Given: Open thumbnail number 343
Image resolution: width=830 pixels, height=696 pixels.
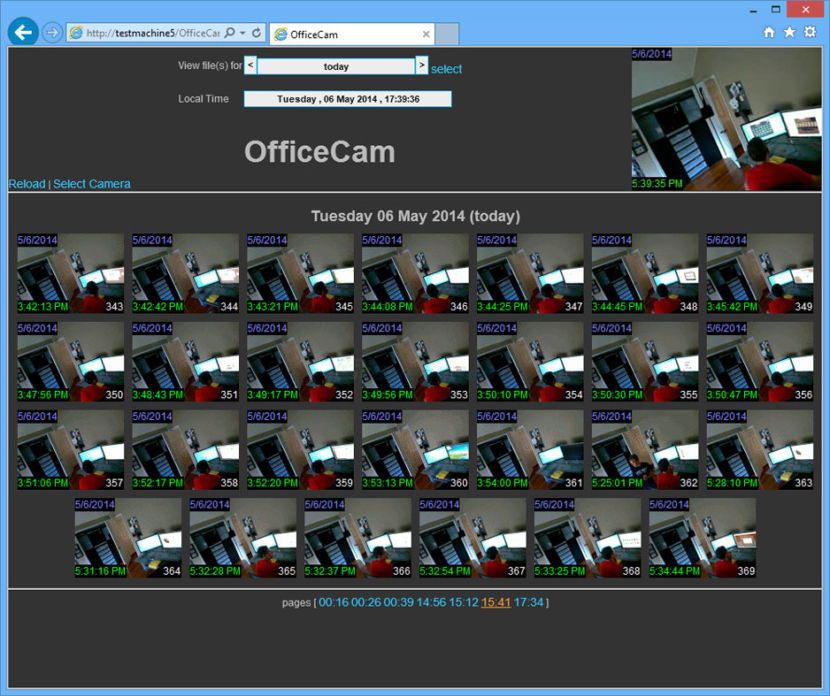Looking at the screenshot, I should pos(71,274).
